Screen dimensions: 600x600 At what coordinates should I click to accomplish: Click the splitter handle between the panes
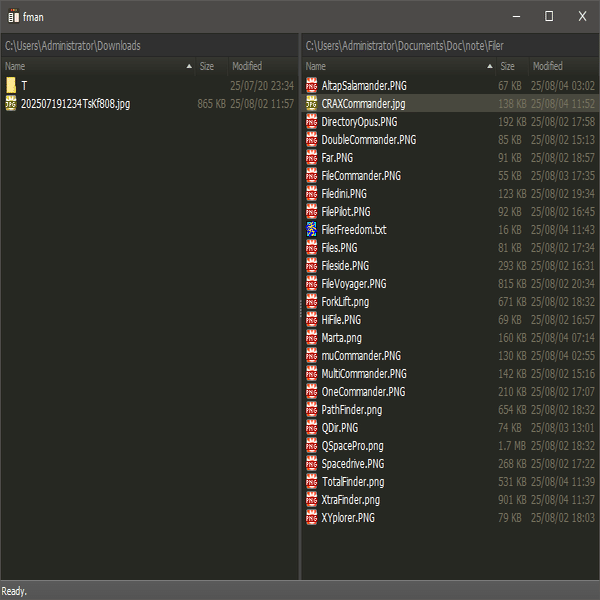pyautogui.click(x=300, y=309)
